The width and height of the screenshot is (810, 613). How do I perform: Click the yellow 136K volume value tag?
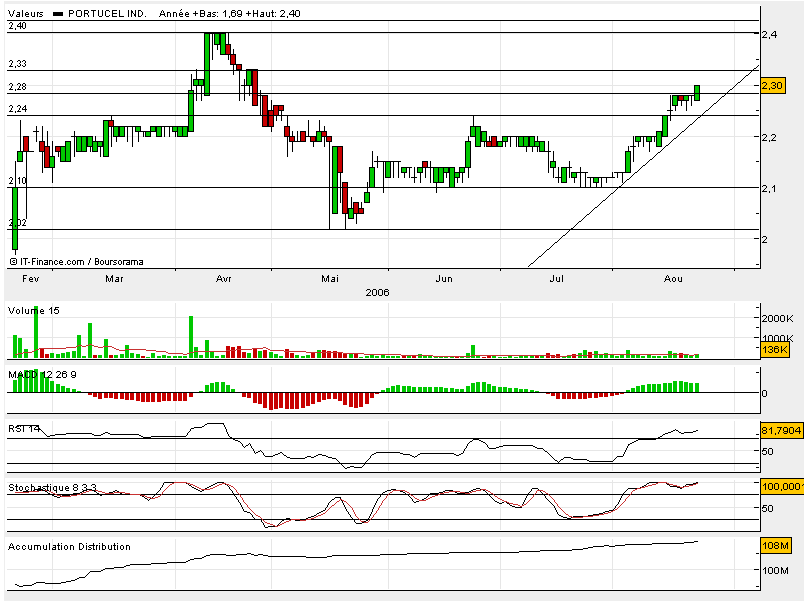[775, 350]
